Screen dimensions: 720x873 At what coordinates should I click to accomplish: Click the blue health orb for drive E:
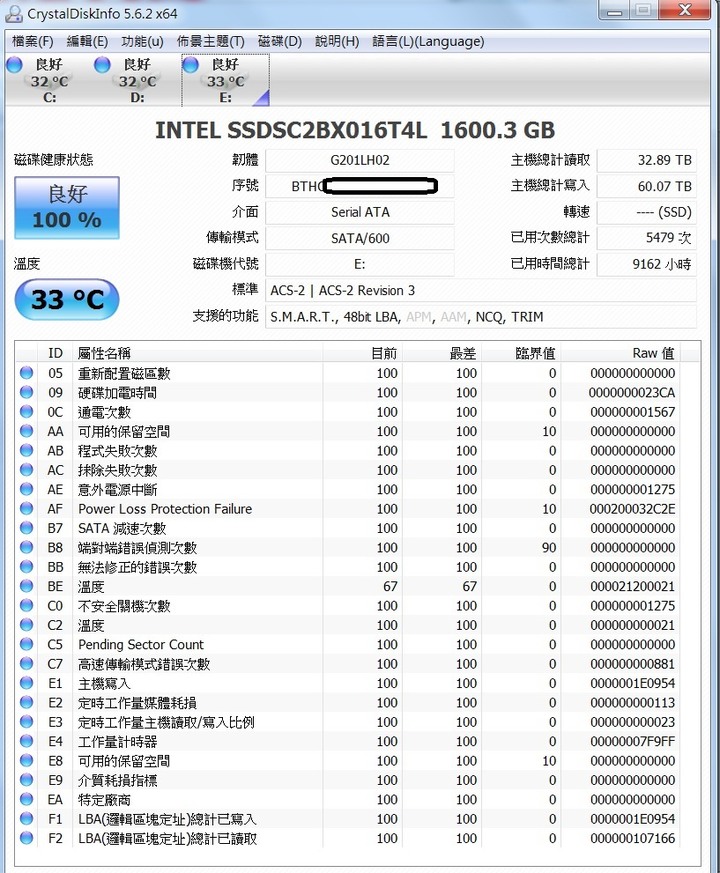coord(191,65)
